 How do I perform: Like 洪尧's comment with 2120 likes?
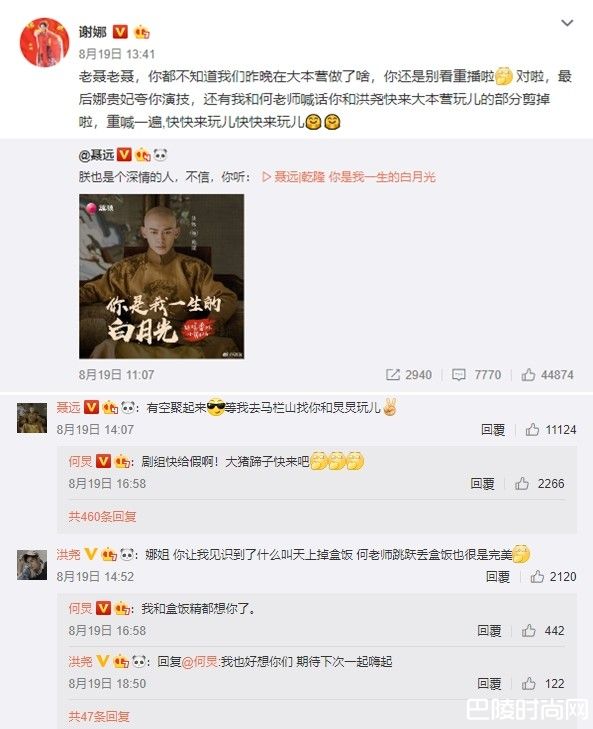553,577
